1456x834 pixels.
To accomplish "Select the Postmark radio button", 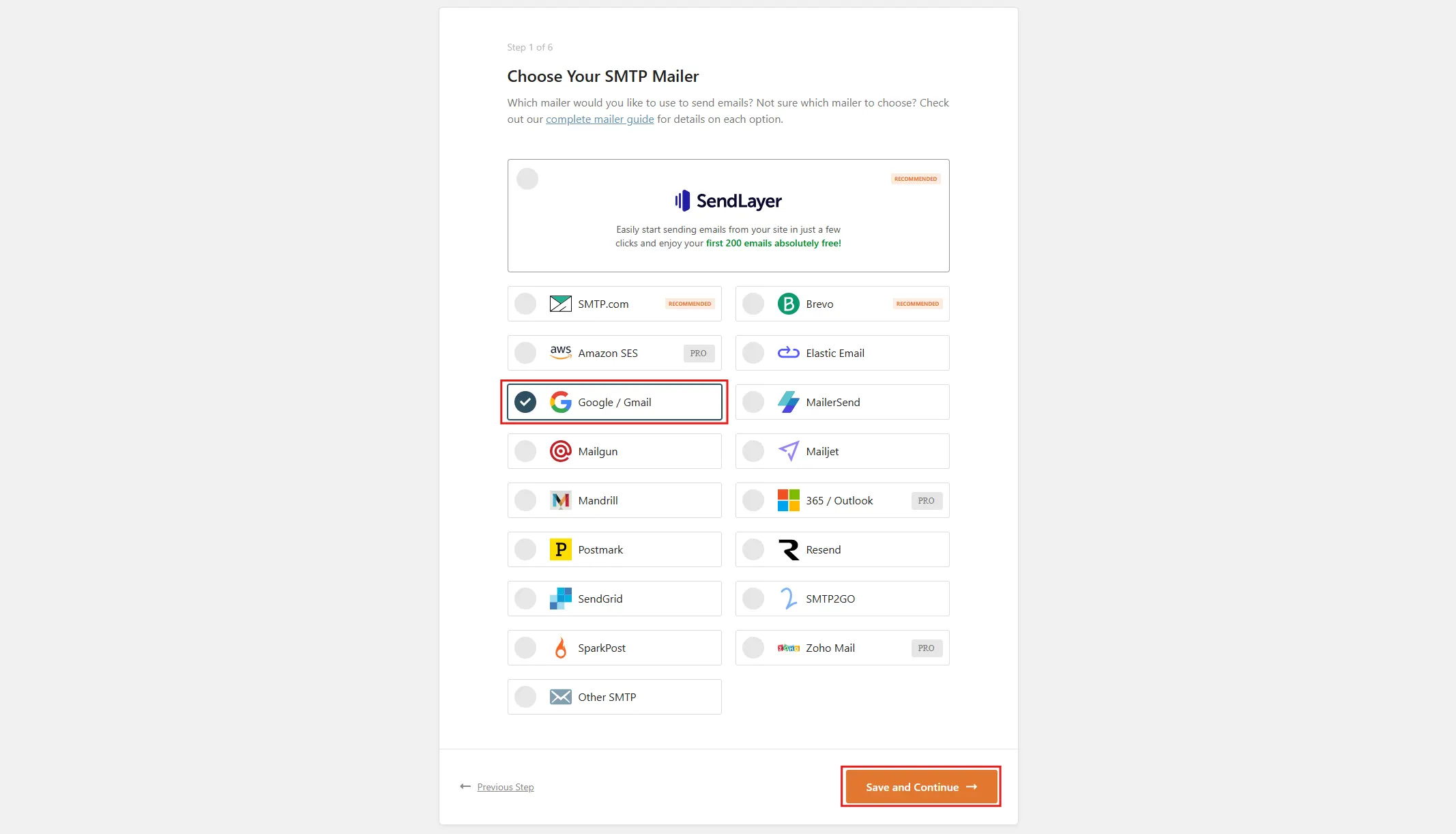I will 525,549.
